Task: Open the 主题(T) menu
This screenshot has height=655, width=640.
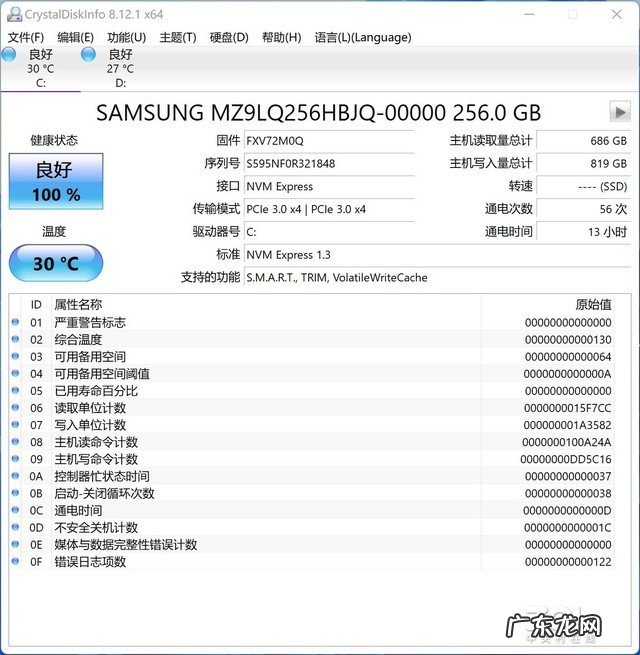Action: pyautogui.click(x=178, y=38)
